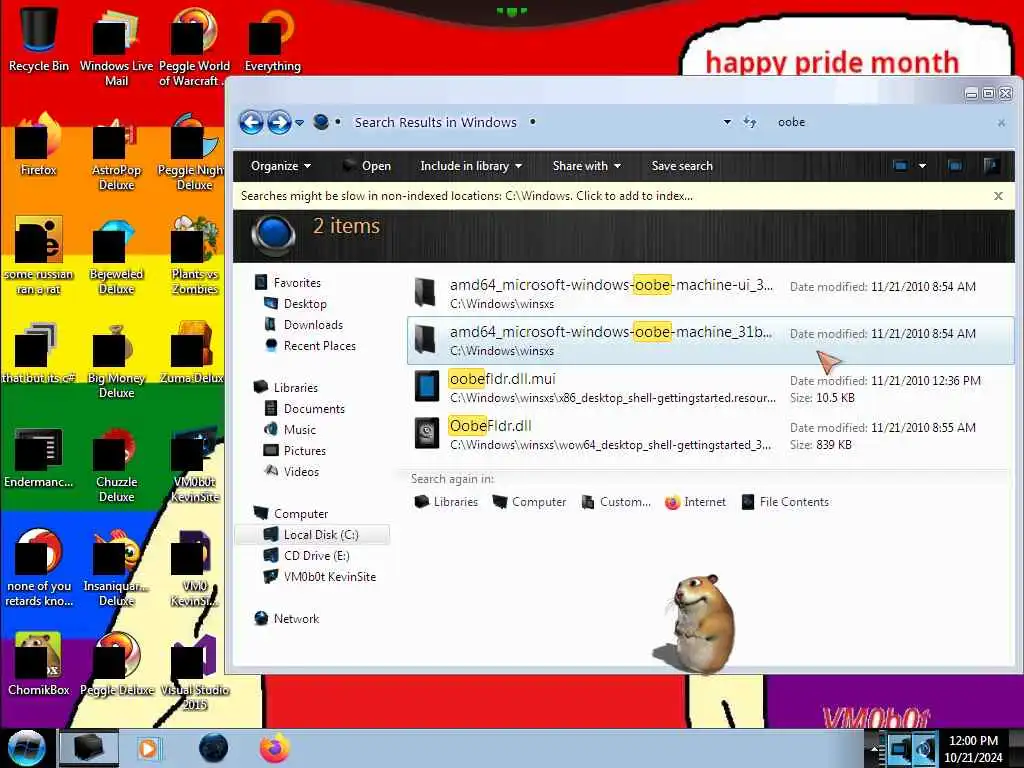Open the ChomikBox desktop icon
The image size is (1024, 768).
click(x=39, y=664)
